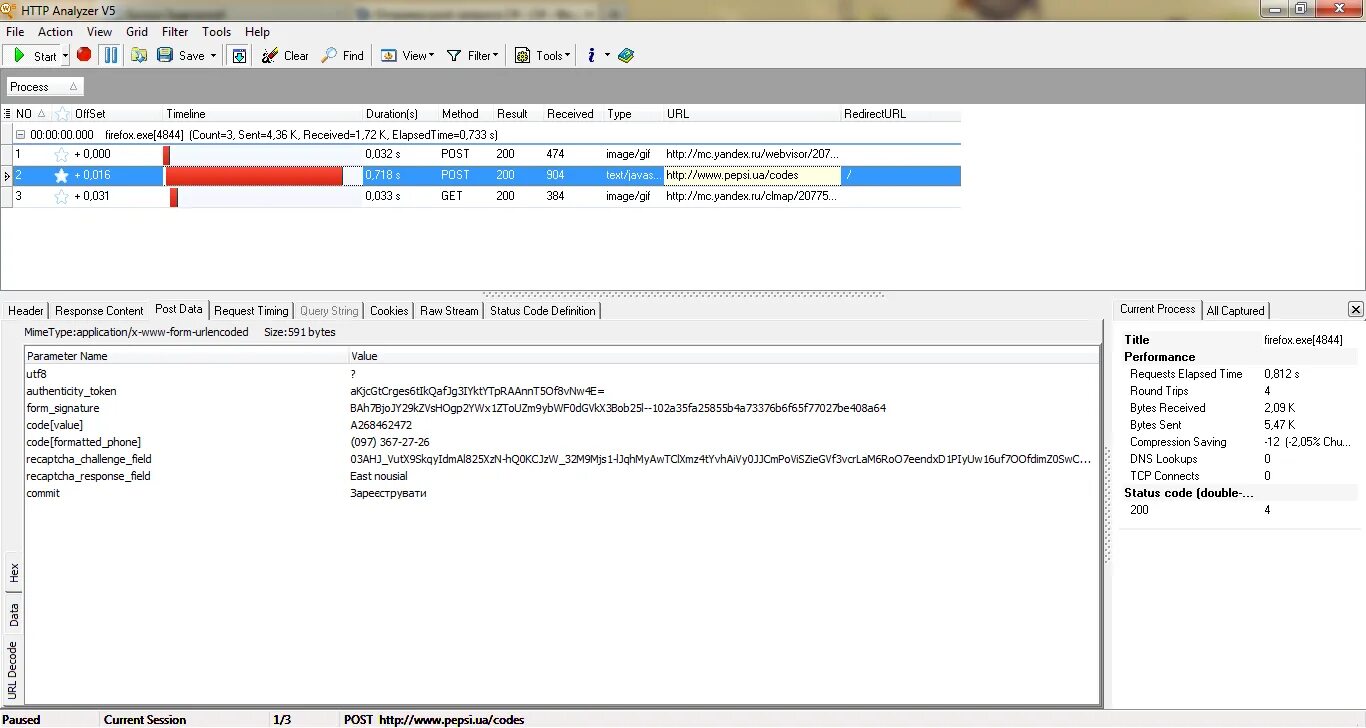Image resolution: width=1366 pixels, height=728 pixels.
Task: Open the Filter toolbar dropdown
Action: tap(472, 56)
